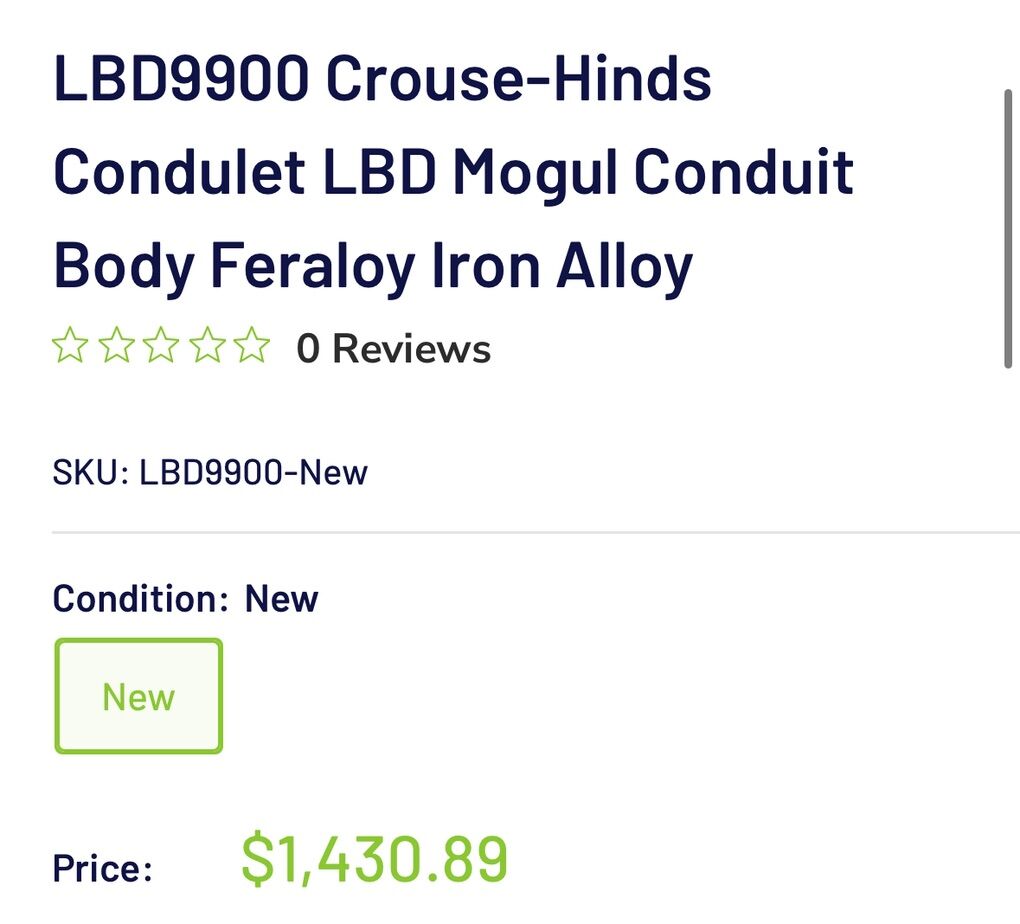
Task: Click Crouse-Hinds in the product title
Action: point(518,79)
